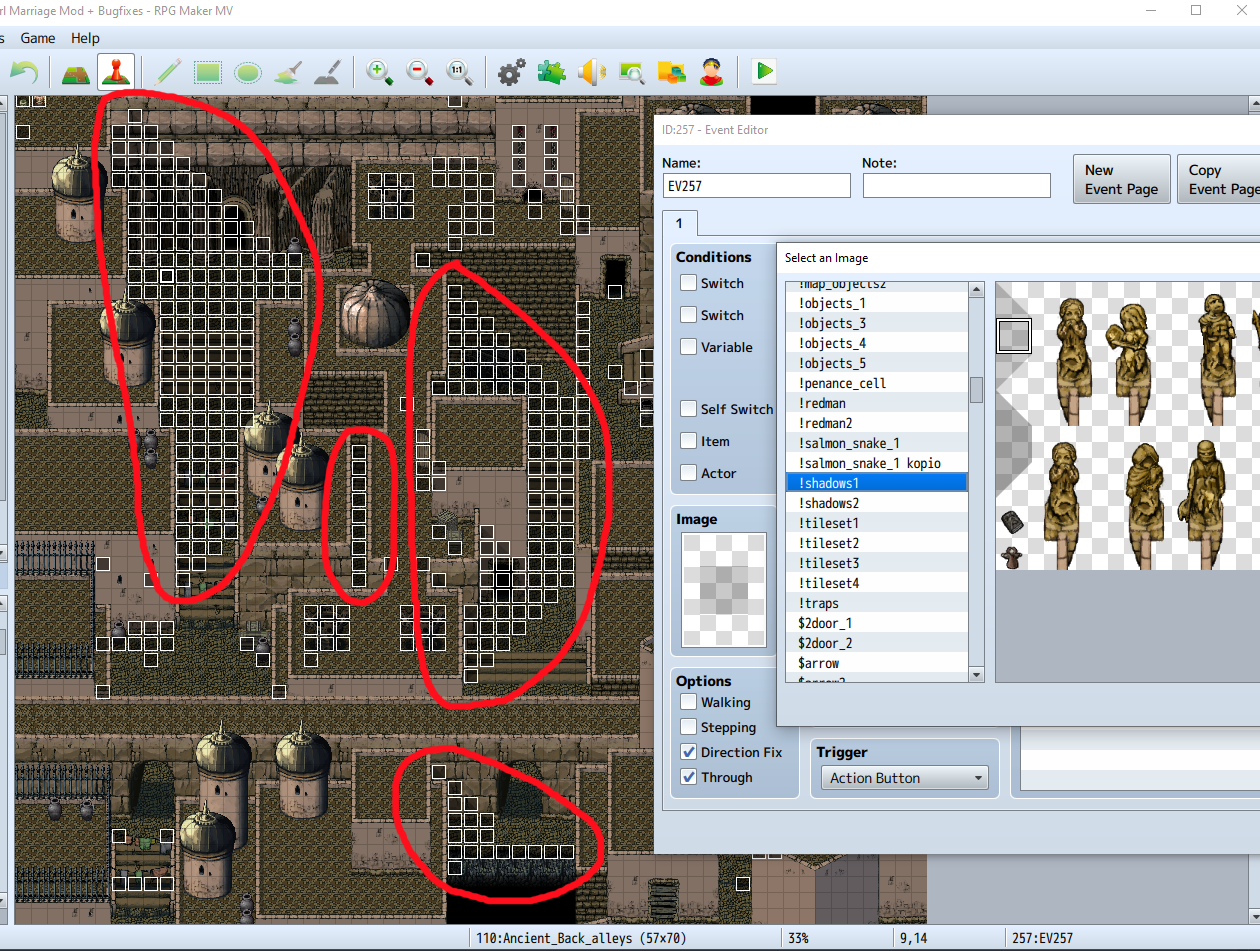Select $2door_1 in image list
This screenshot has height=951, width=1260.
877,623
